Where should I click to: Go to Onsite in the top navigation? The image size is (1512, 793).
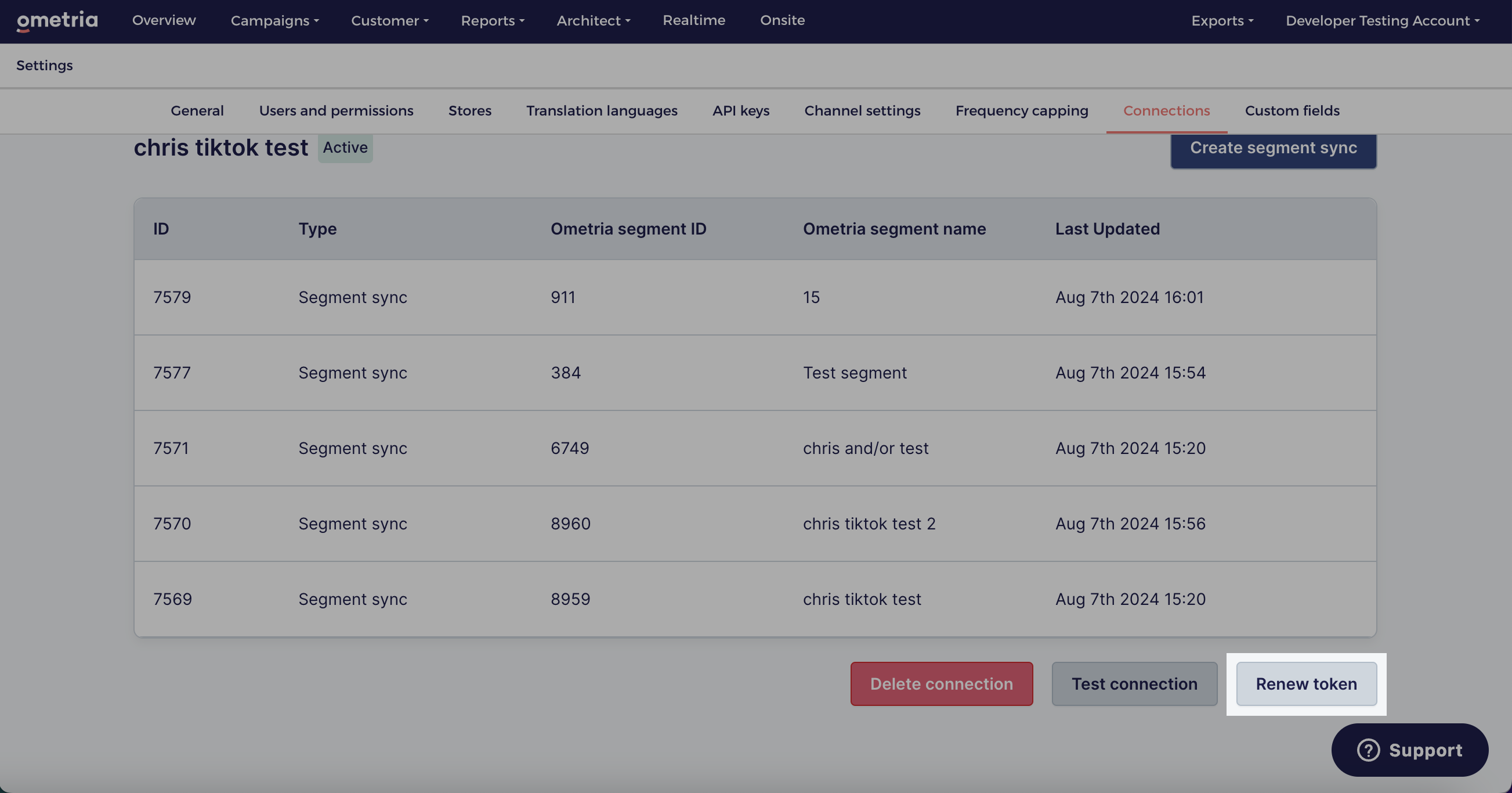[783, 20]
